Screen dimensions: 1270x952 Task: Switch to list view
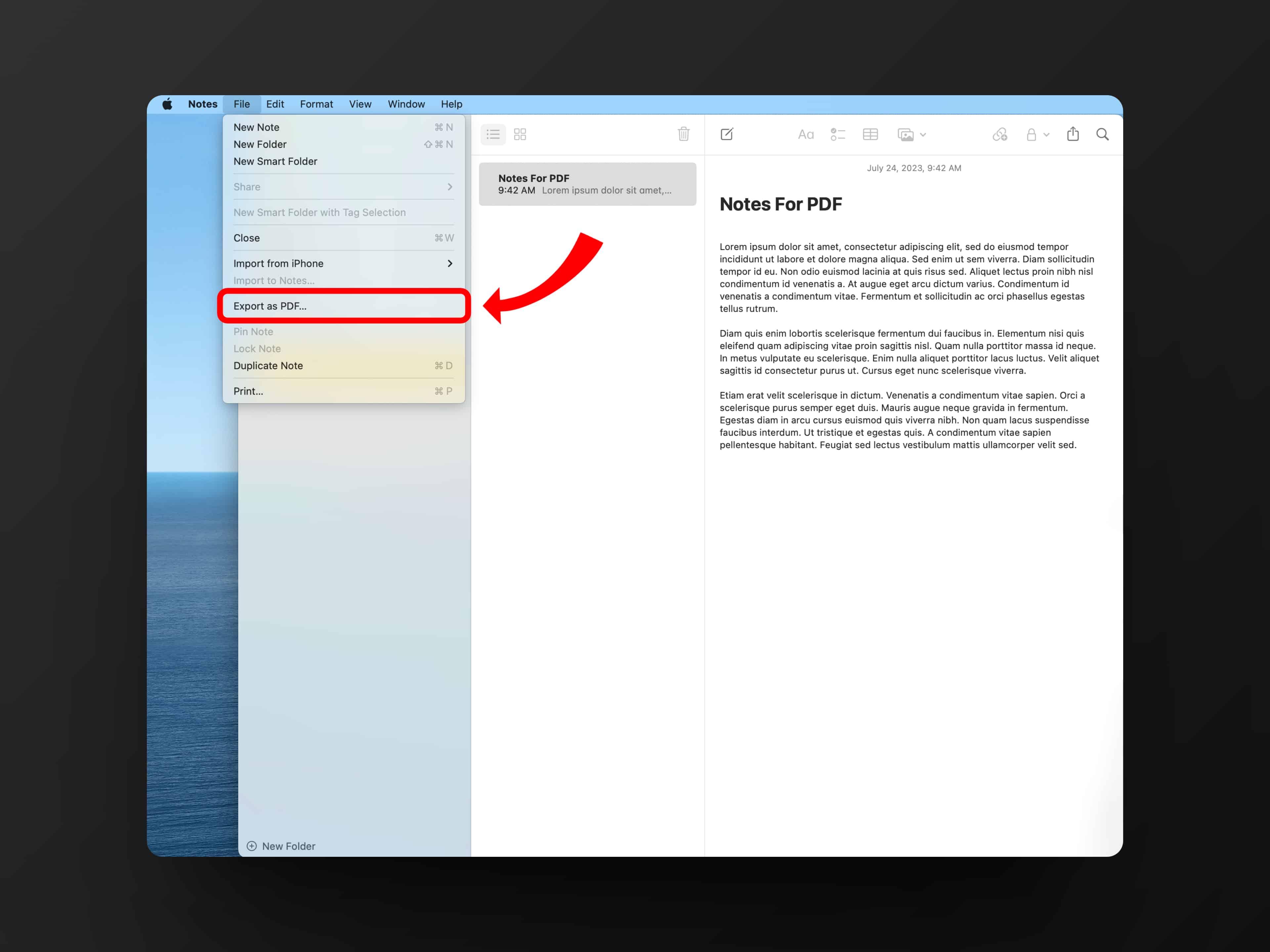[x=492, y=134]
